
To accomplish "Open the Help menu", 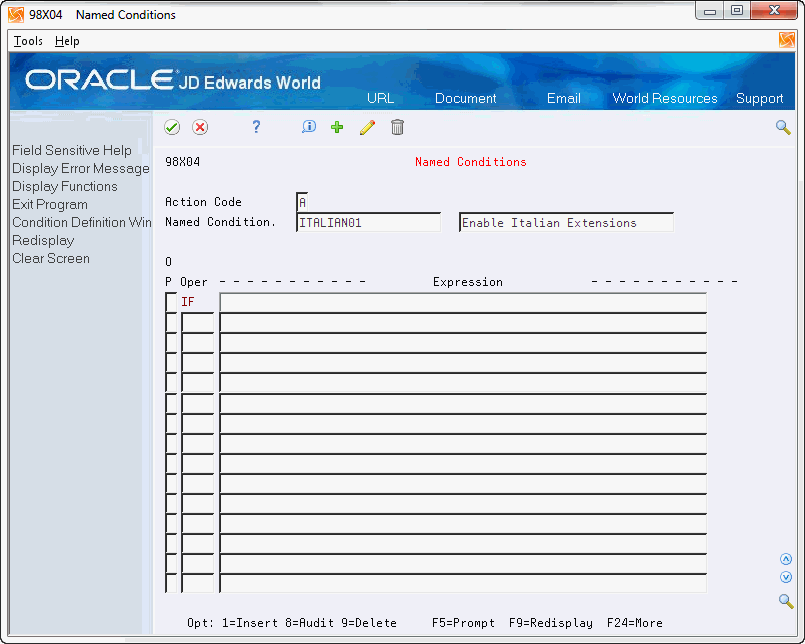I will coord(67,41).
